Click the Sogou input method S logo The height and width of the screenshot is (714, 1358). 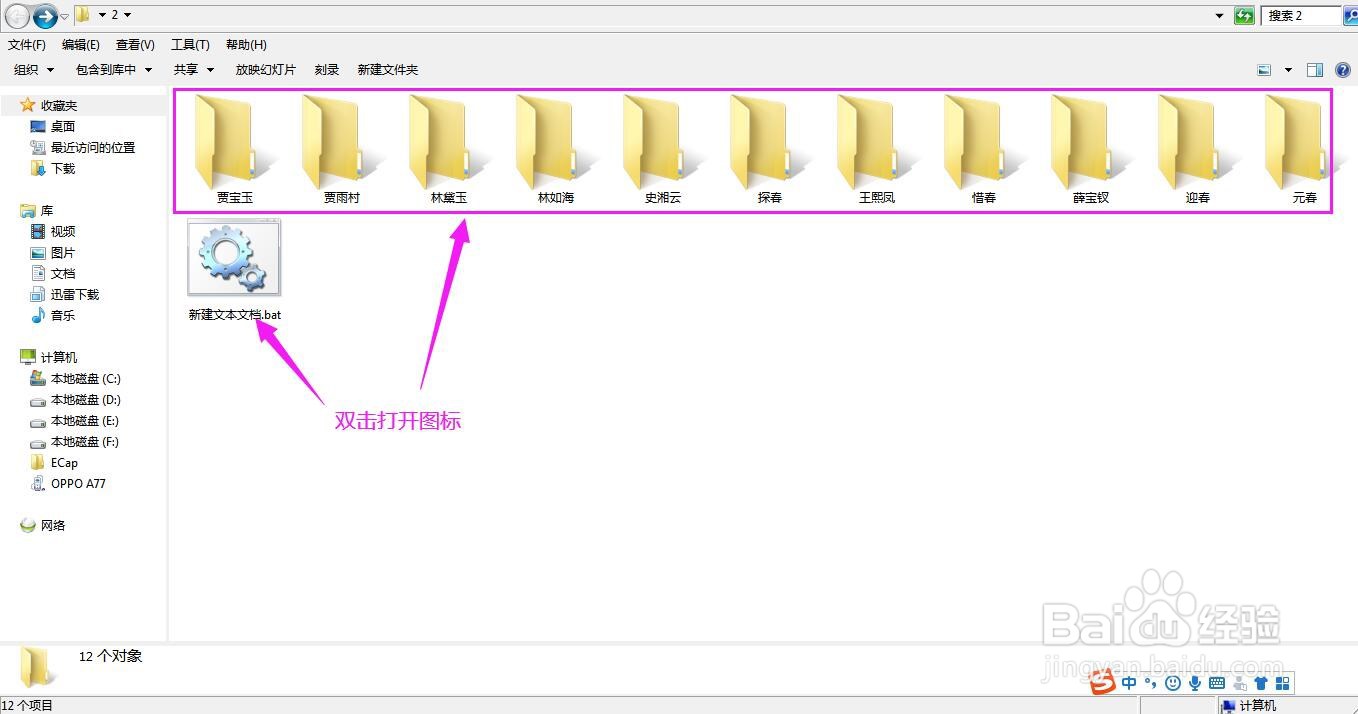tap(1103, 683)
